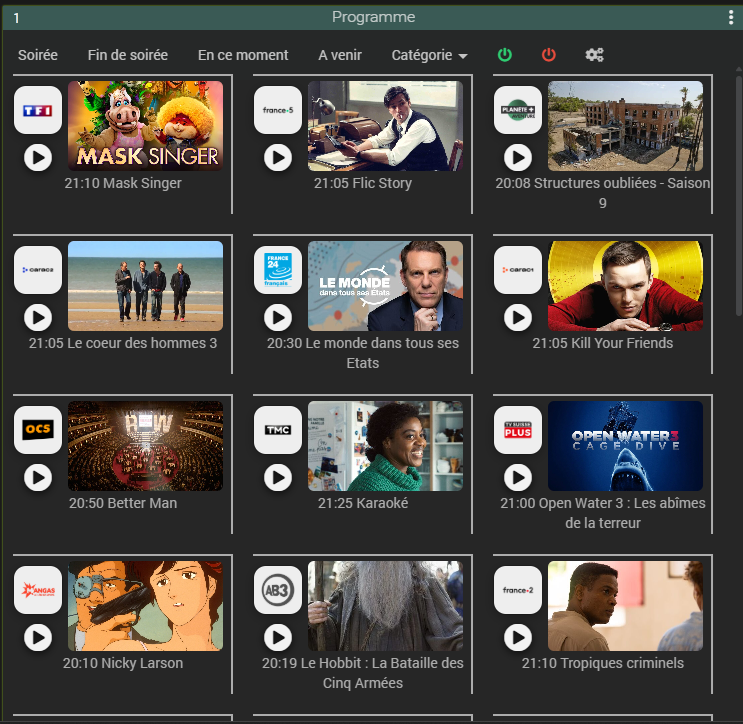743x724 pixels.
Task: Play Kill Your Friends
Action: (518, 317)
